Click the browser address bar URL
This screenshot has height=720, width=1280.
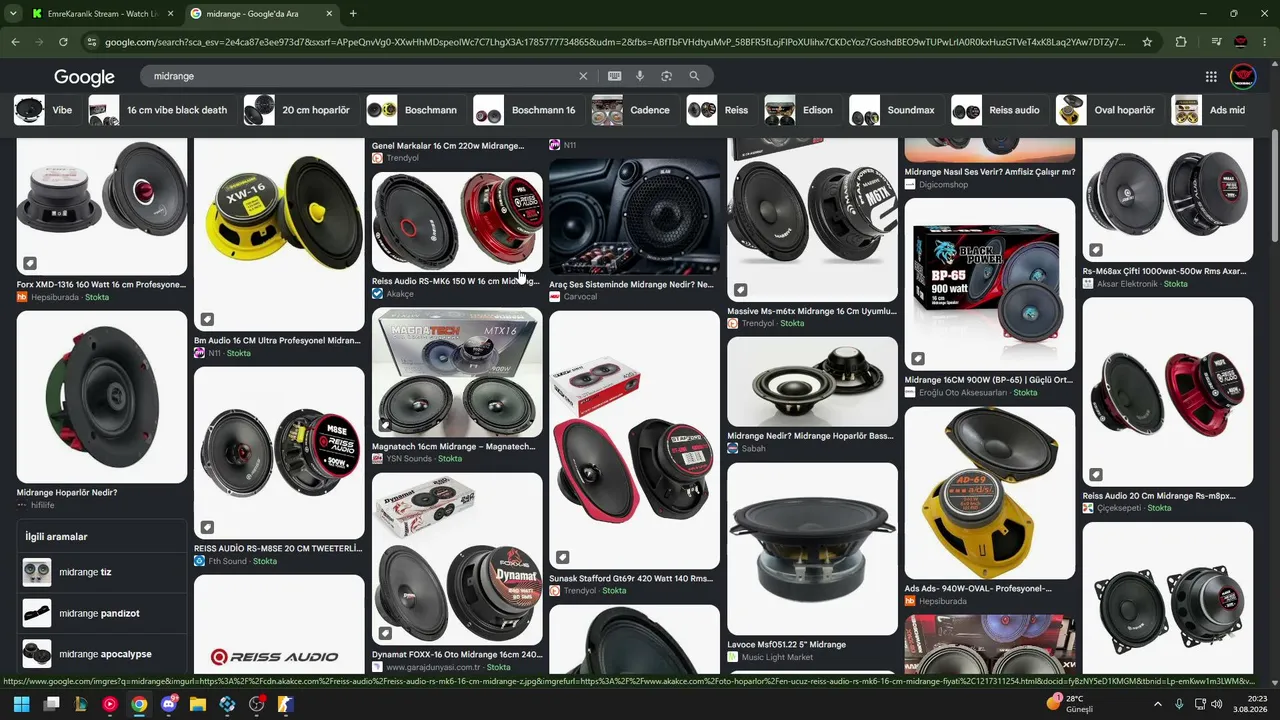[x=615, y=42]
